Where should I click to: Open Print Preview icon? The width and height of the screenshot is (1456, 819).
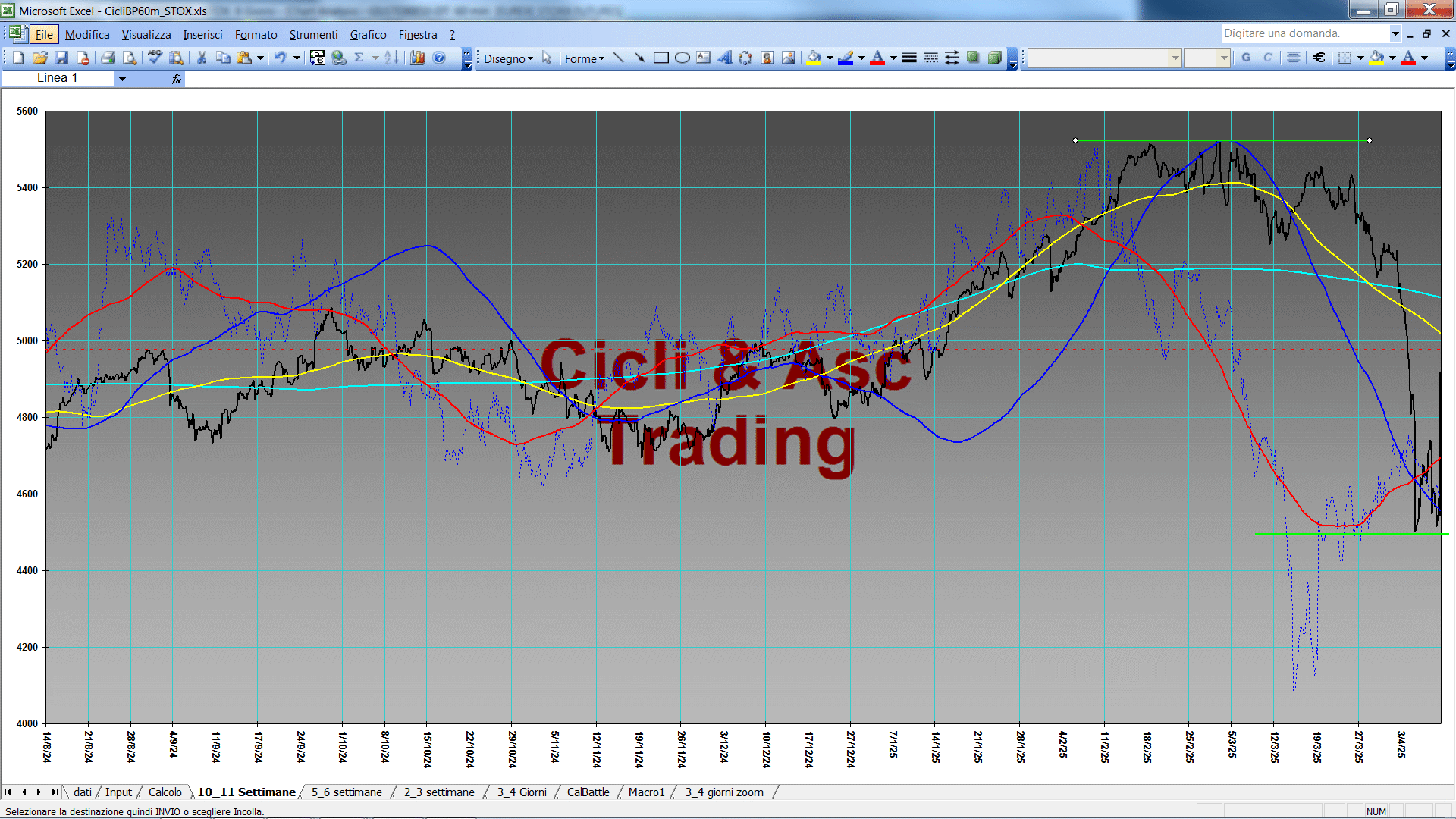coord(130,58)
